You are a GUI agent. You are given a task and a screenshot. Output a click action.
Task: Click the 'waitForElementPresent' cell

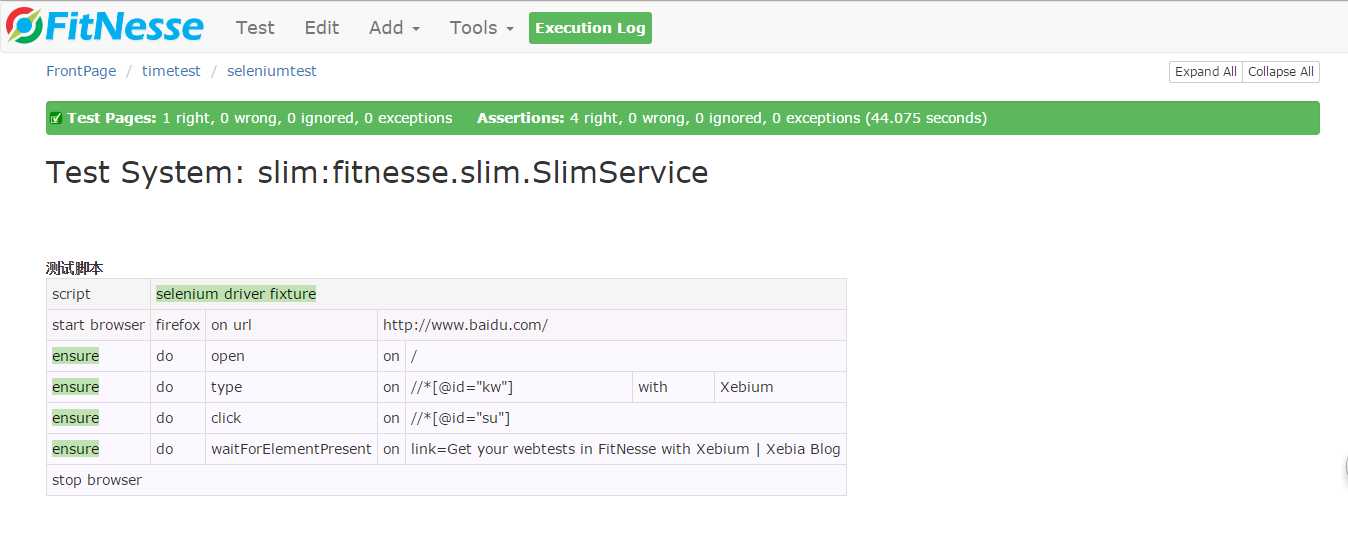click(291, 449)
